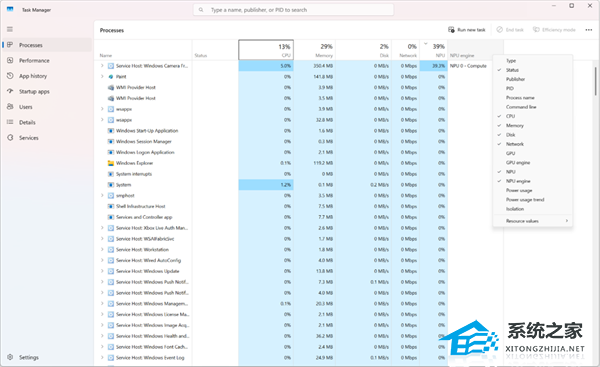
Task: Sort by the NPU column header
Action: click(434, 50)
